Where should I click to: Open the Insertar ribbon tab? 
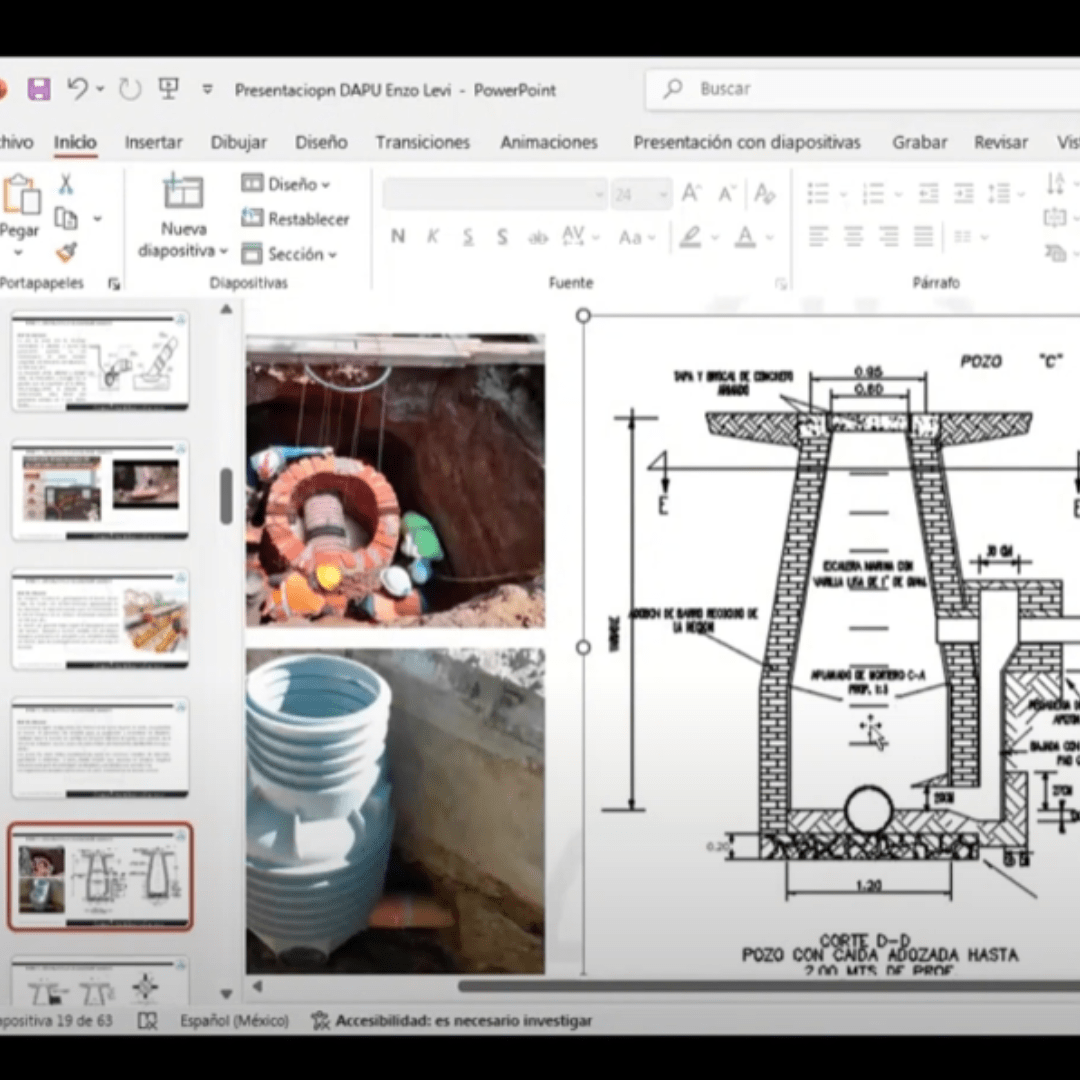coord(153,142)
